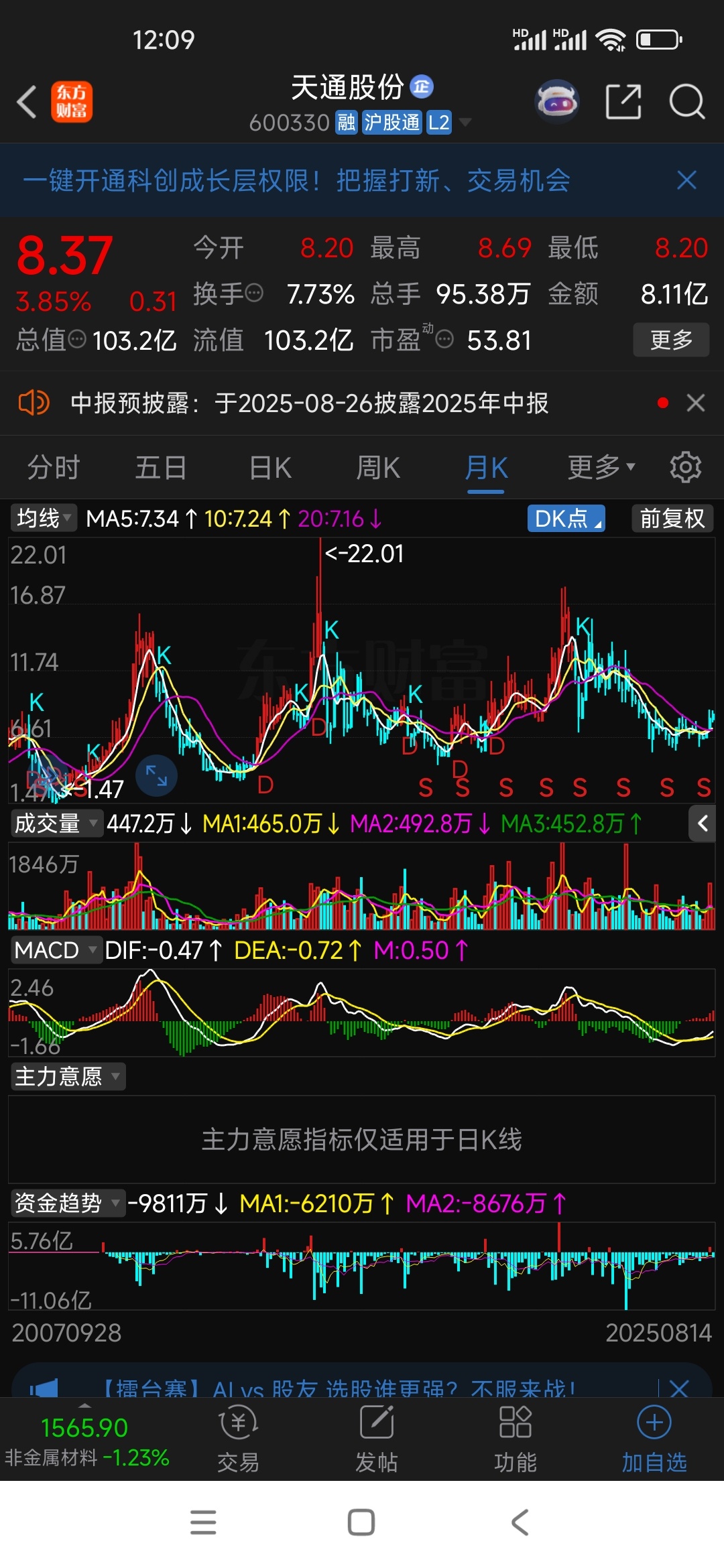Toggle the 前复权 adjustment button
Viewport: 724px width, 1568px height.
click(672, 519)
